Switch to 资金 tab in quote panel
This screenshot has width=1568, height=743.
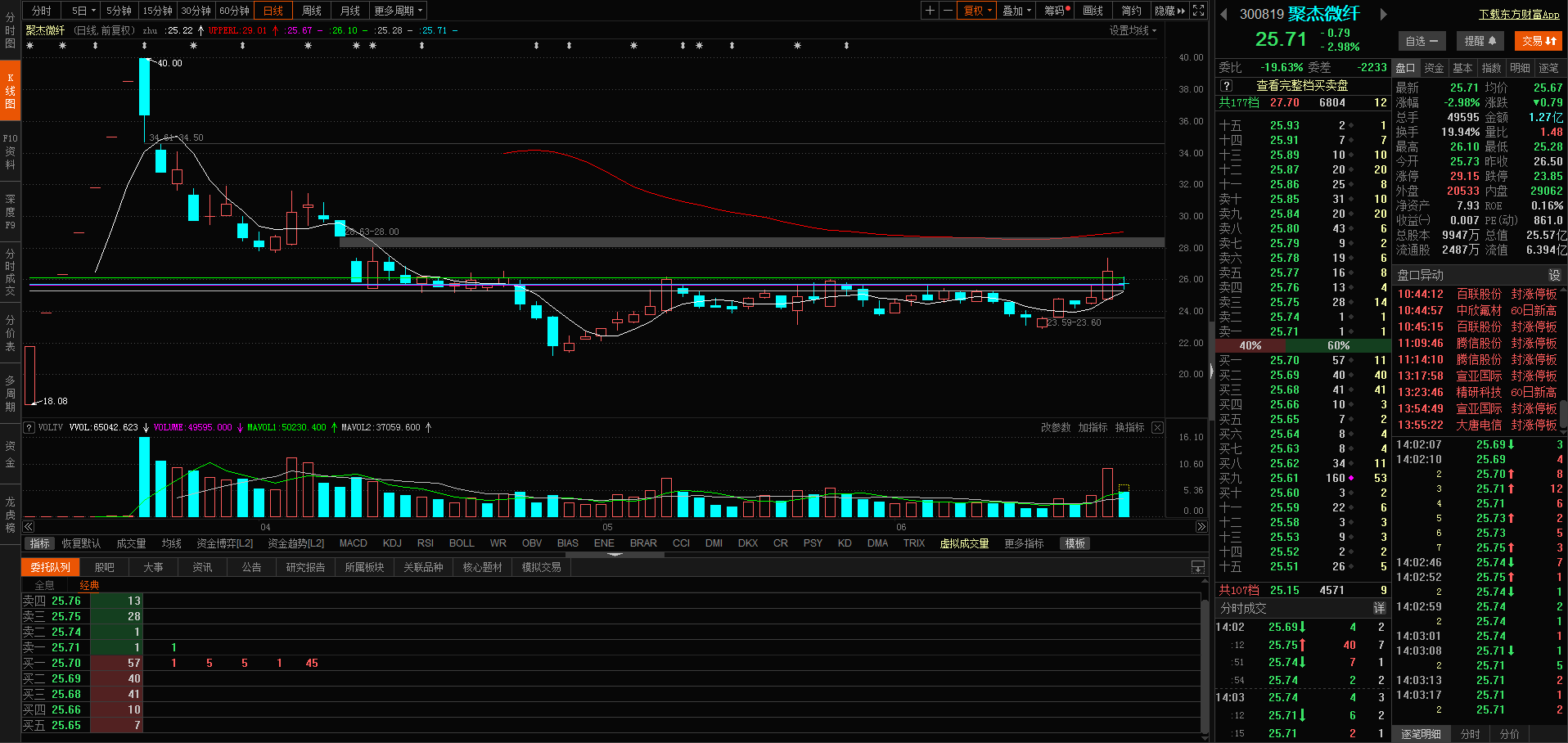[x=1434, y=68]
